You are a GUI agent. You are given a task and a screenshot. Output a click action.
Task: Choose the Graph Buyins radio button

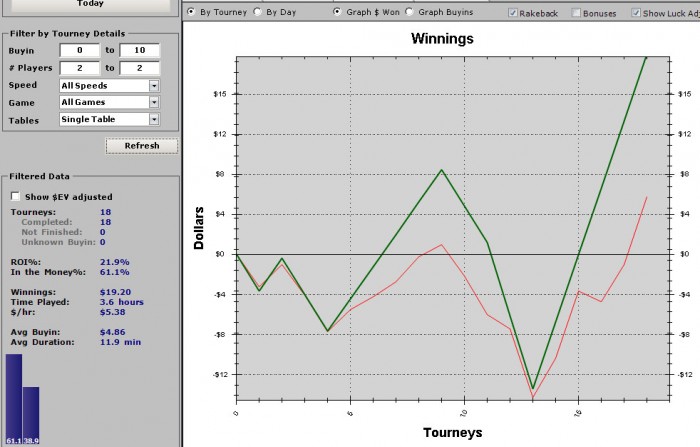[409, 12]
